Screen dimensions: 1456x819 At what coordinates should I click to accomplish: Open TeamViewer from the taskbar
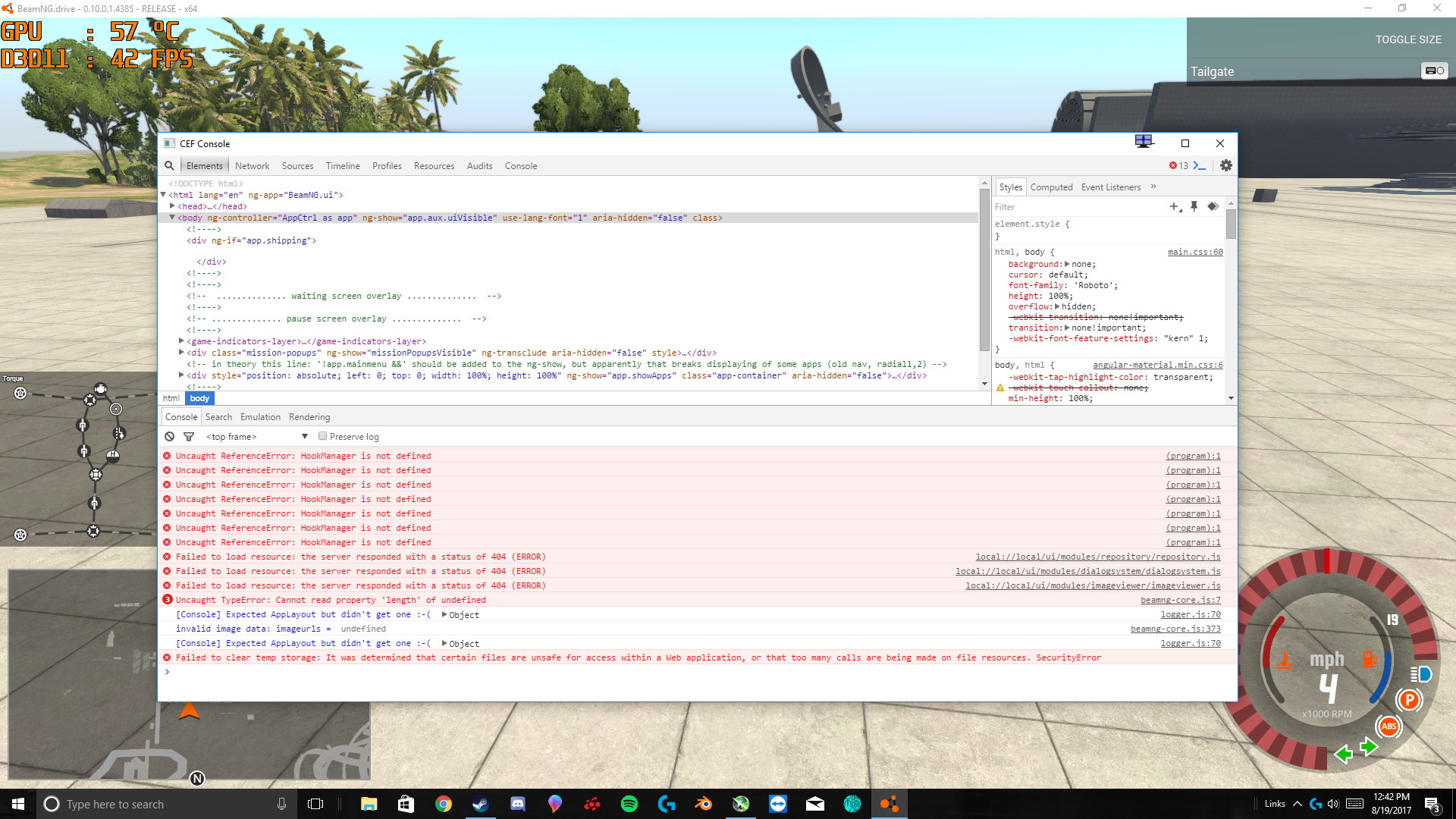pyautogui.click(x=778, y=804)
